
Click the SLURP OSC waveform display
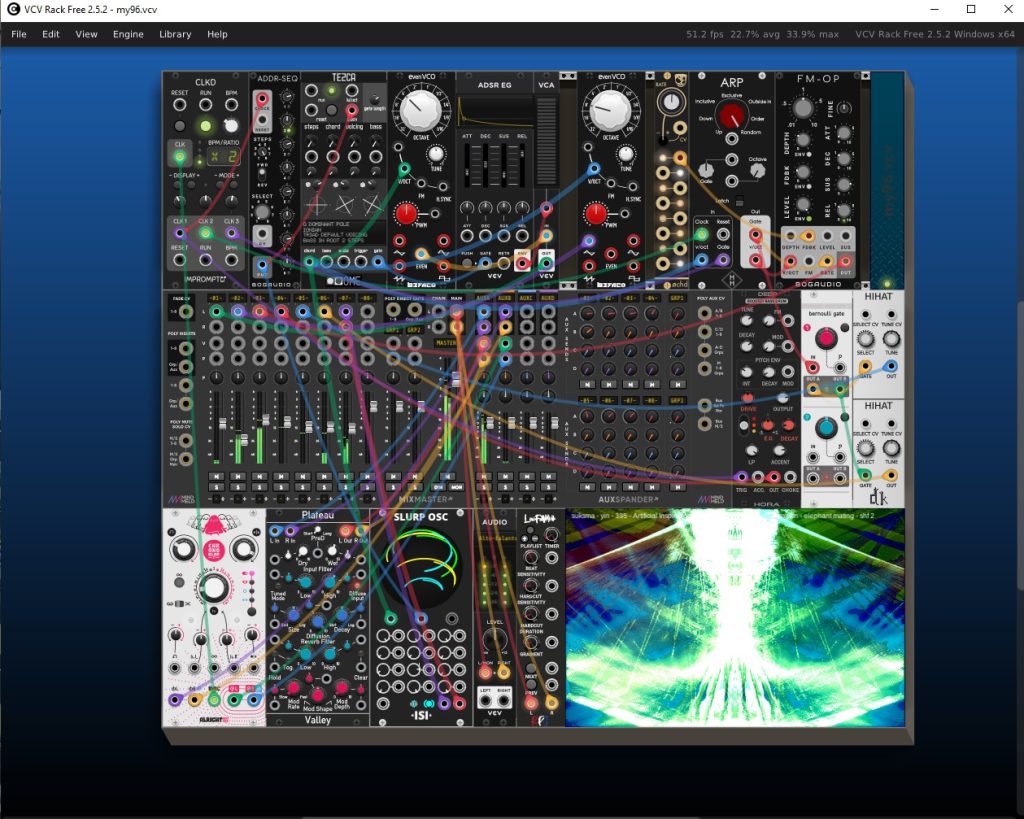421,566
